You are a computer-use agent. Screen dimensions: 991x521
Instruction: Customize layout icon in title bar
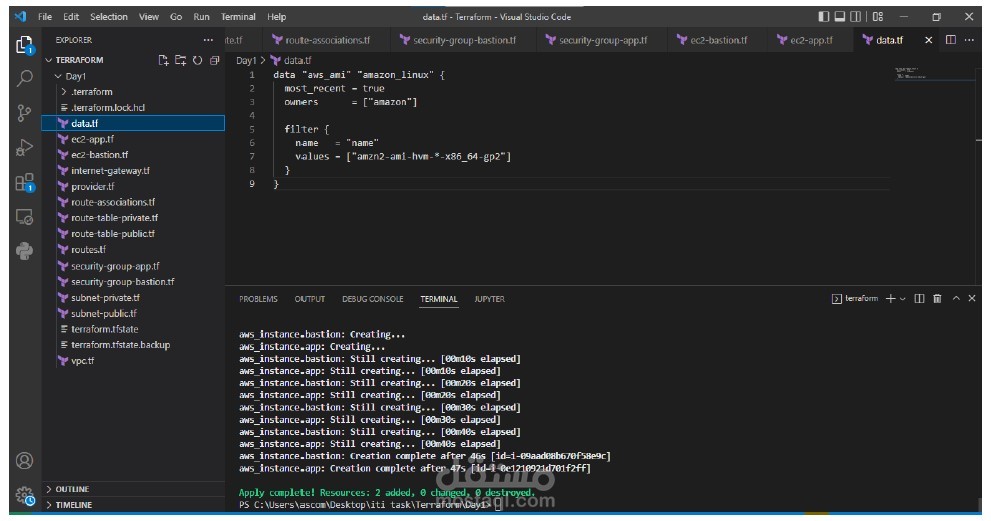[878, 16]
